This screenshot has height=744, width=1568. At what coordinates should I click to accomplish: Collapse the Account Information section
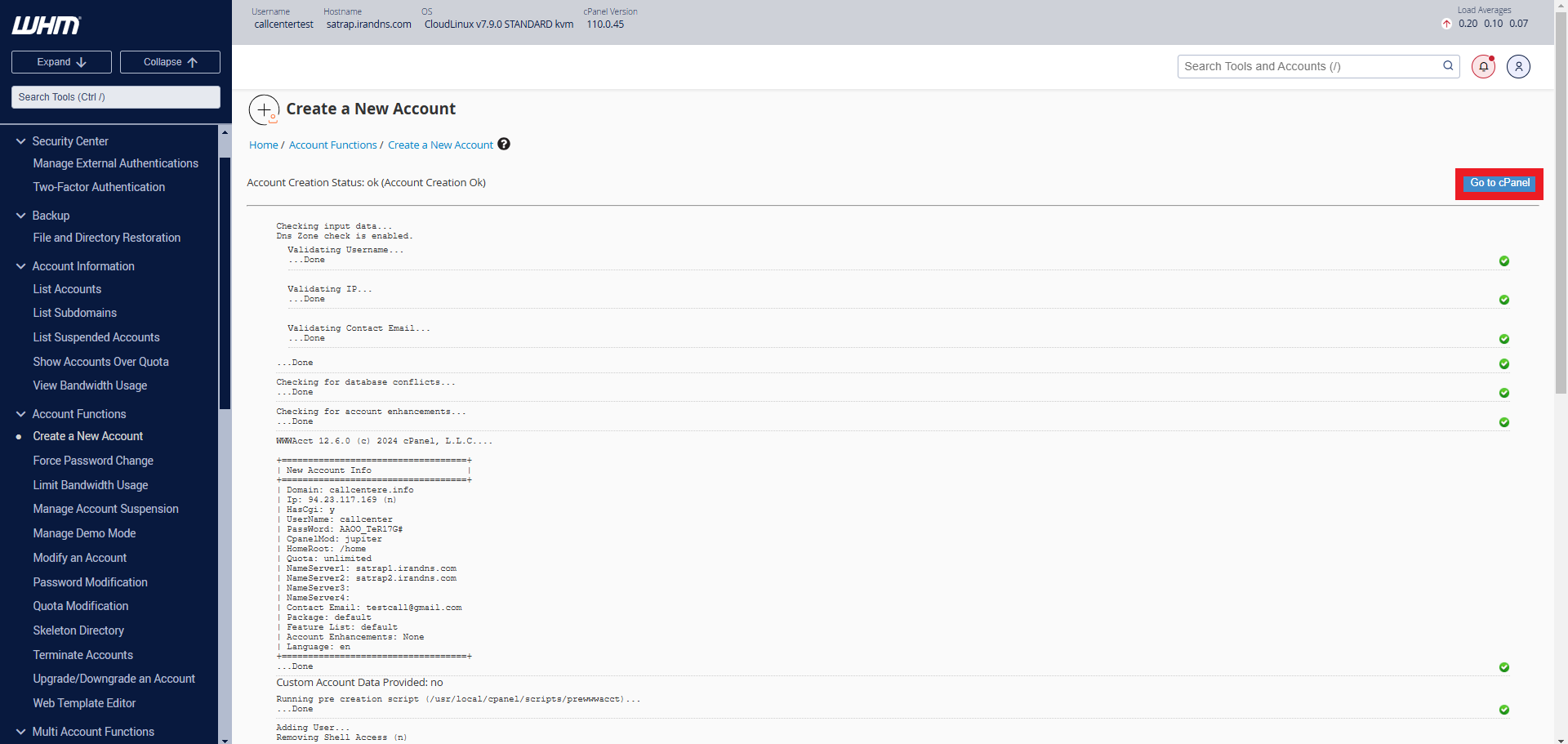21,266
